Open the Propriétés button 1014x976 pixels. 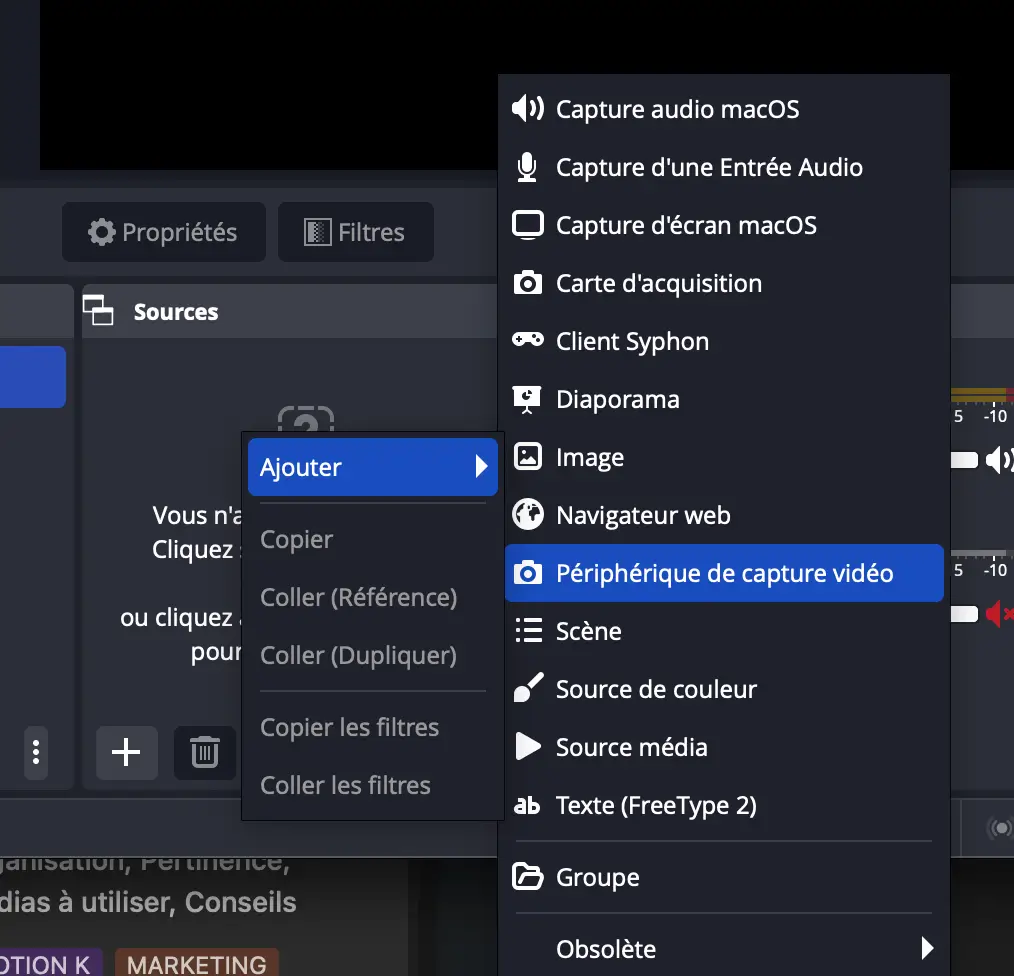click(163, 231)
